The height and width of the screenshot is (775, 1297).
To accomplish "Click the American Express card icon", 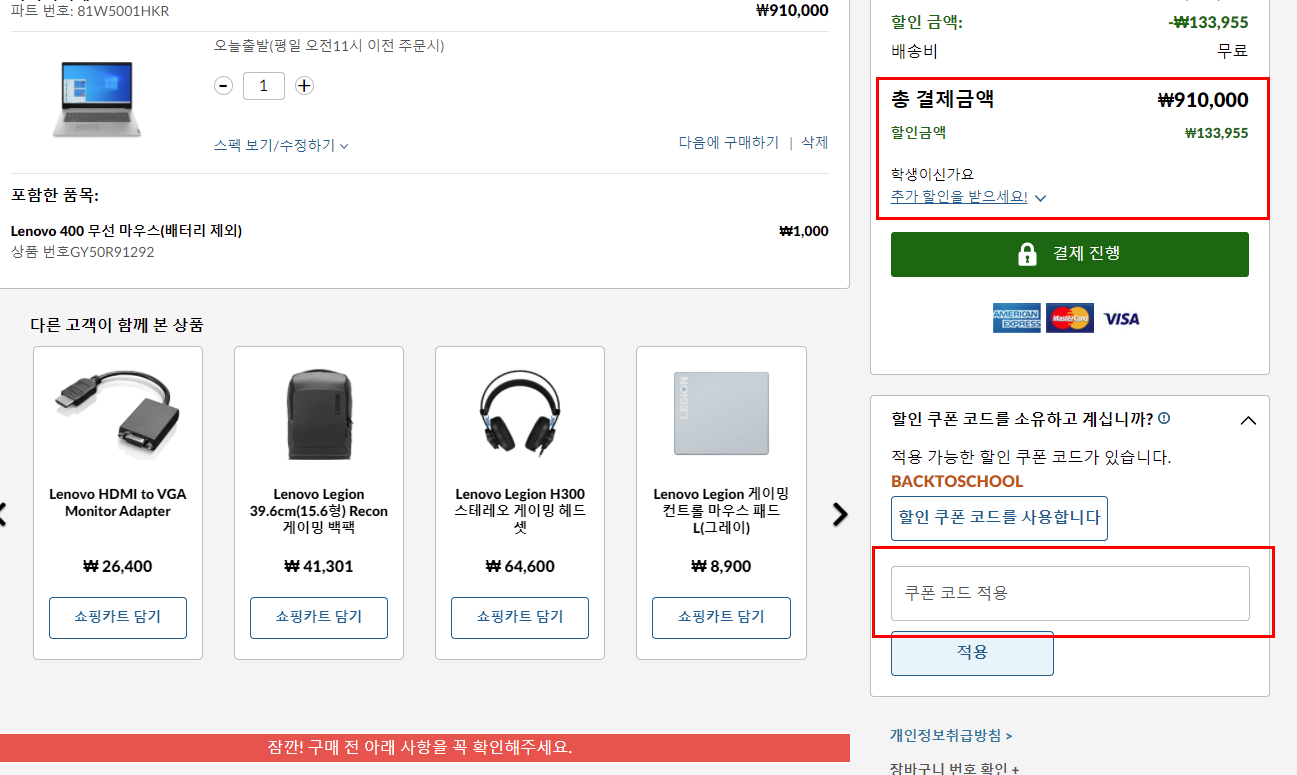I will click(x=1016, y=318).
